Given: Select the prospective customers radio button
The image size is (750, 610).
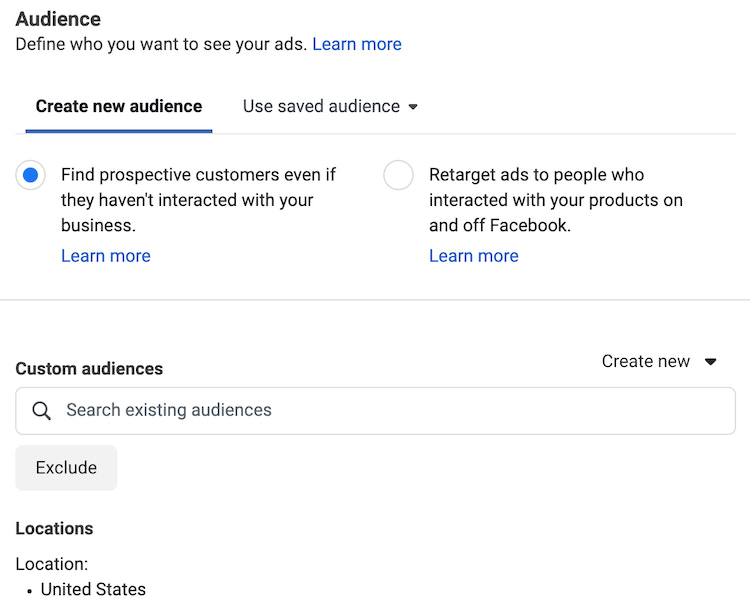Looking at the screenshot, I should click(x=31, y=175).
